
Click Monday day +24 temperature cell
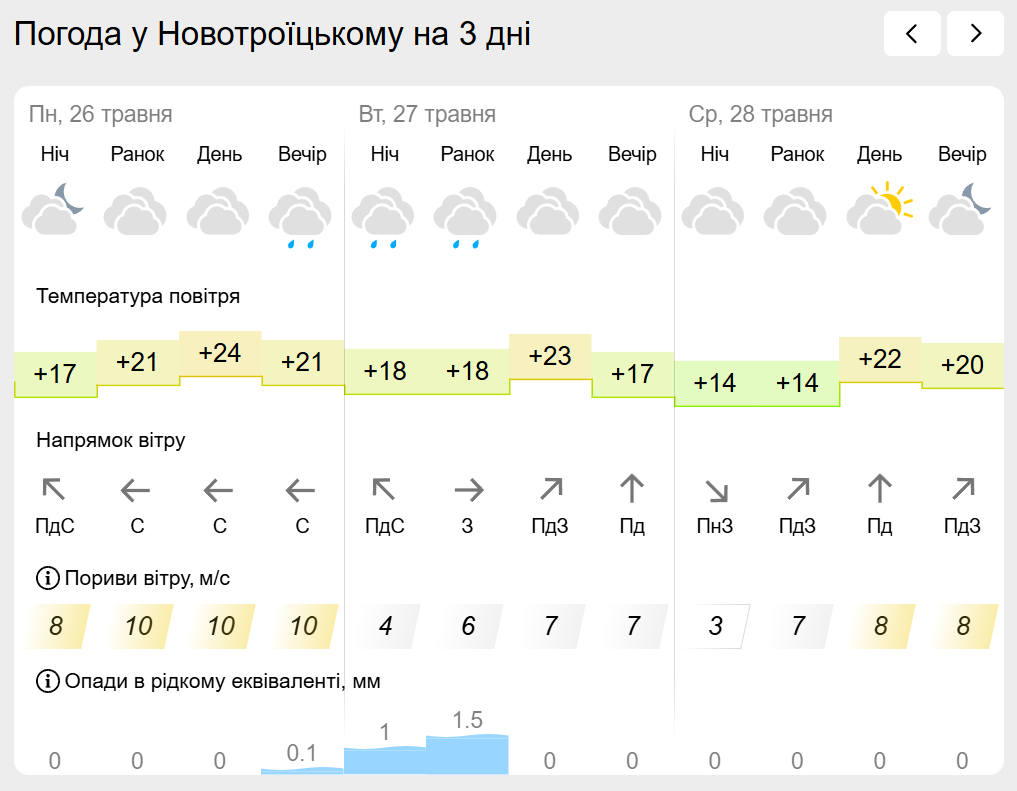pos(221,354)
